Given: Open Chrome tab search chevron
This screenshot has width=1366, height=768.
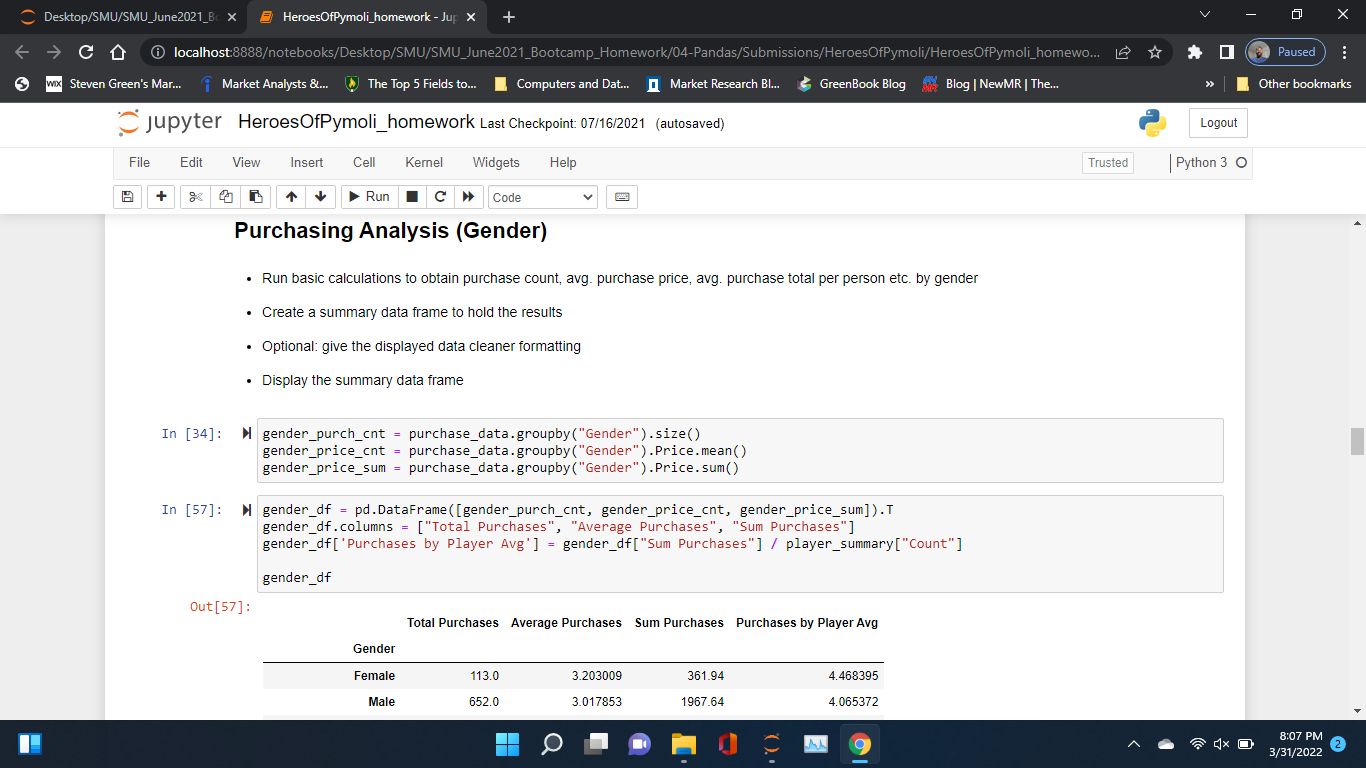Looking at the screenshot, I should tap(1204, 16).
